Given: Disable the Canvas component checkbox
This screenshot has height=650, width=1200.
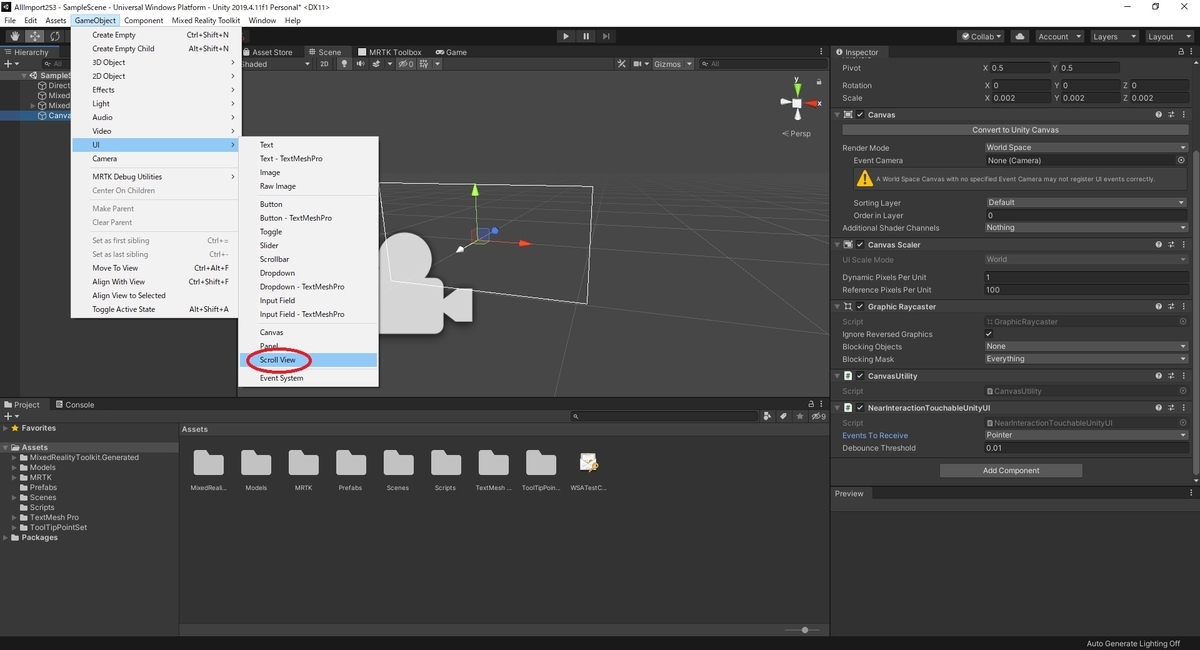Looking at the screenshot, I should 860,115.
